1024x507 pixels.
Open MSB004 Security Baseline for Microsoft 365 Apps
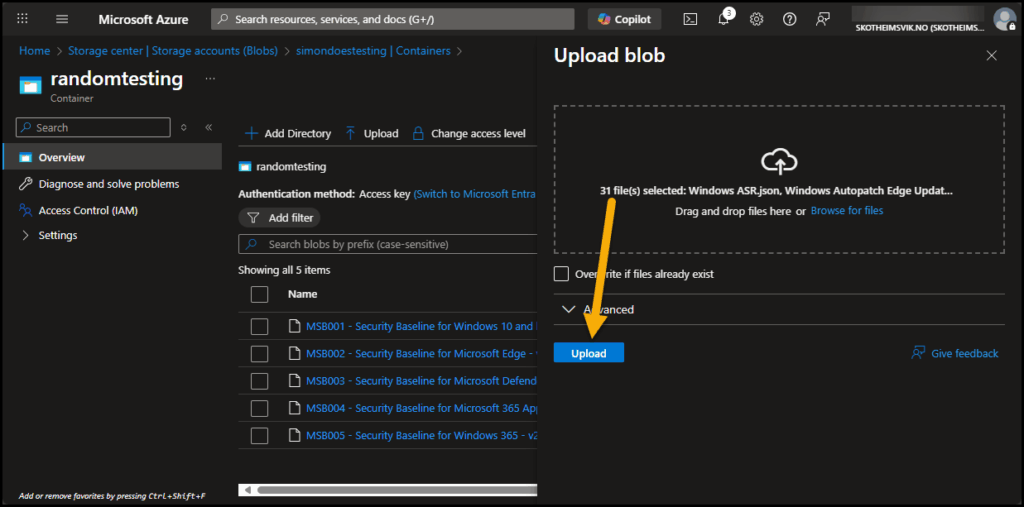[421, 408]
